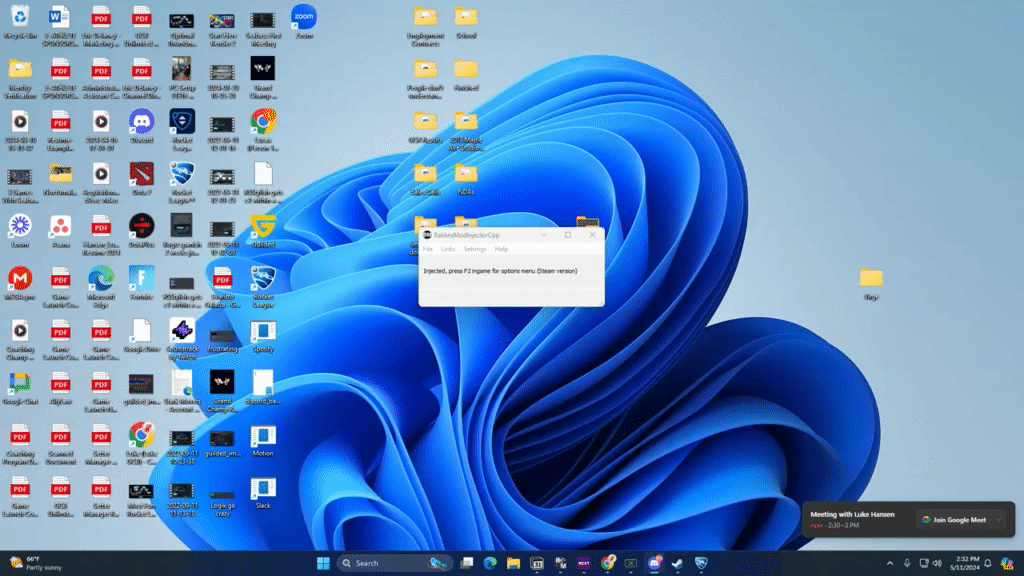Select the frustrating video file icon
This screenshot has height=576, width=1024.
click(223, 340)
